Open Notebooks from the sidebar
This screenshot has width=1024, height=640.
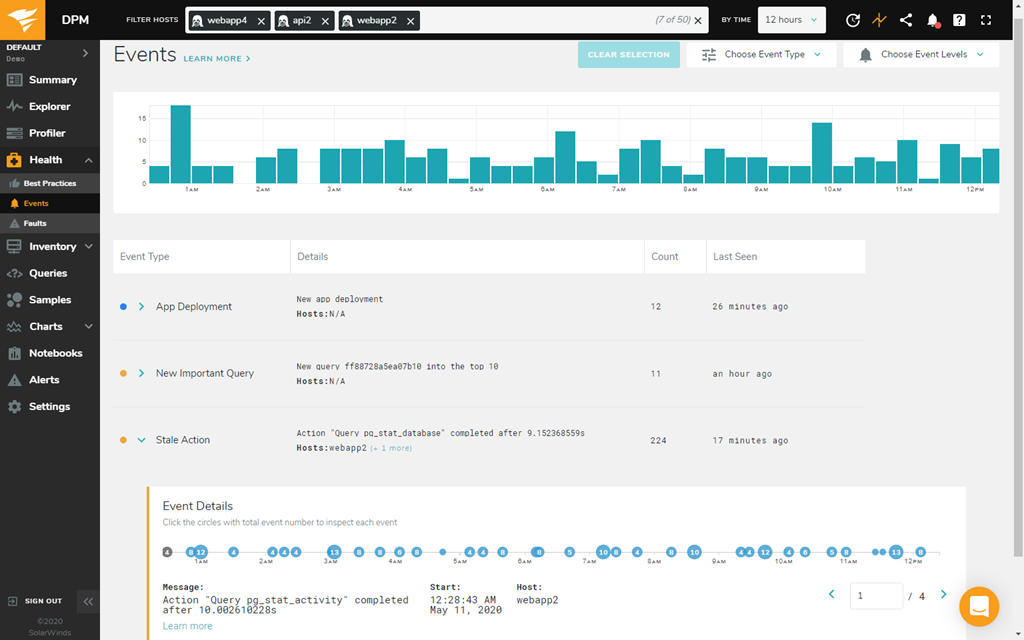click(50, 353)
